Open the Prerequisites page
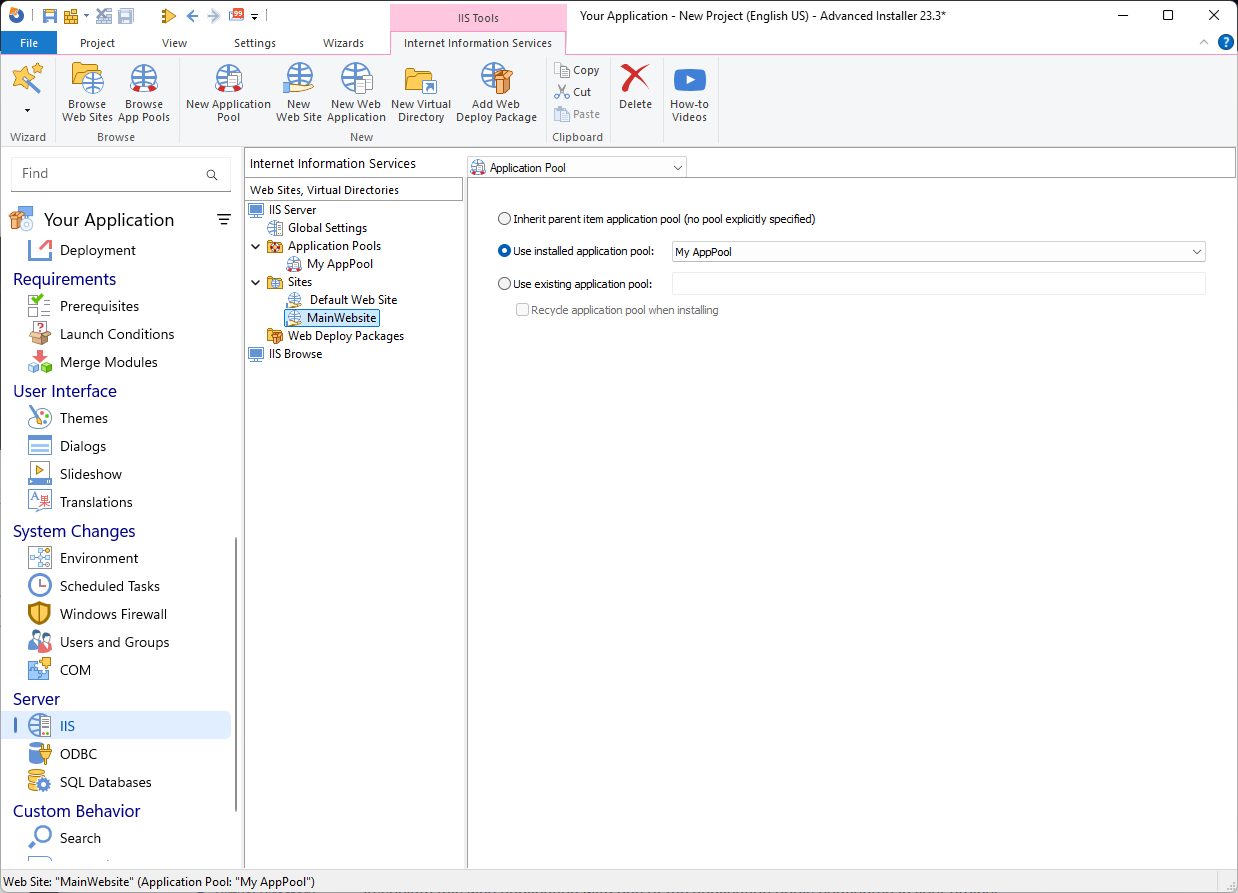 (x=99, y=306)
